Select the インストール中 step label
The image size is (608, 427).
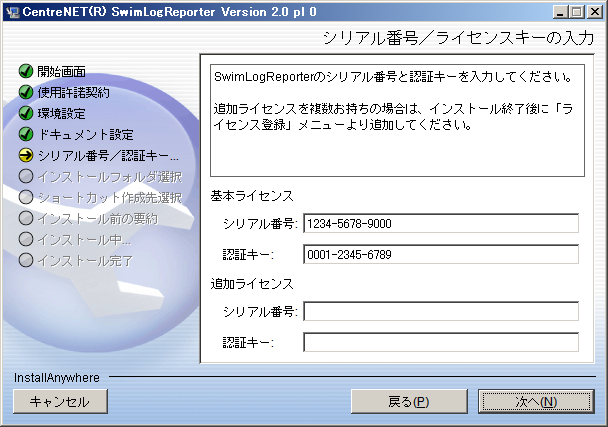(84, 239)
